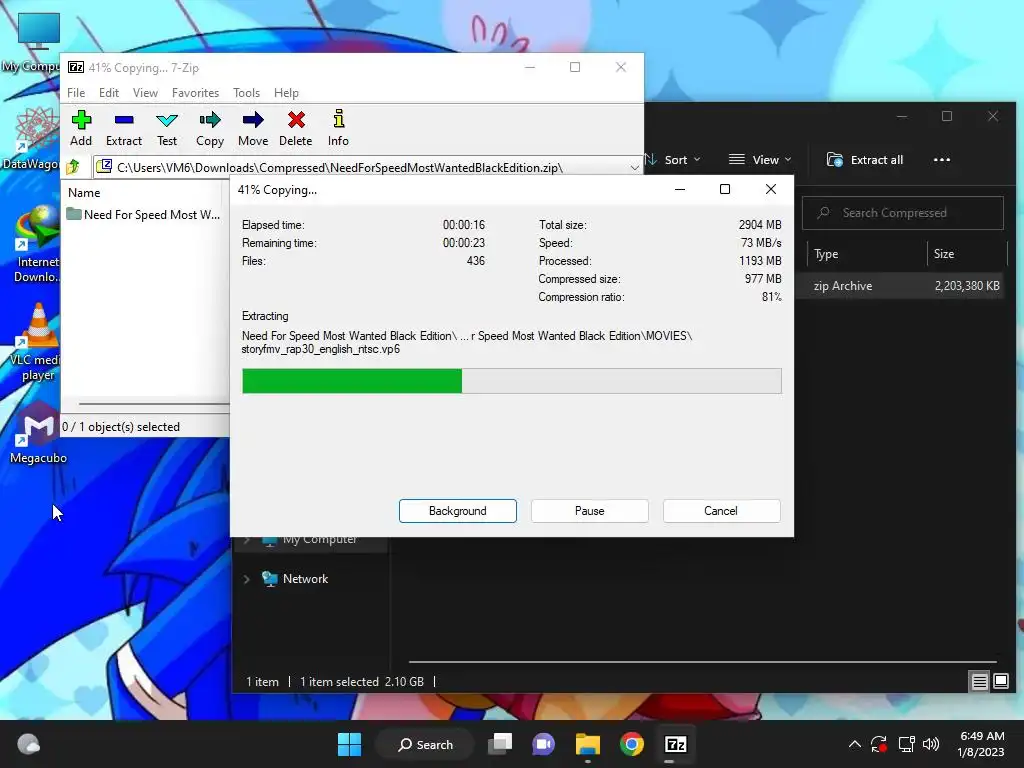1024x768 pixels.
Task: Select the My Computer desktop icon
Action: point(31,42)
